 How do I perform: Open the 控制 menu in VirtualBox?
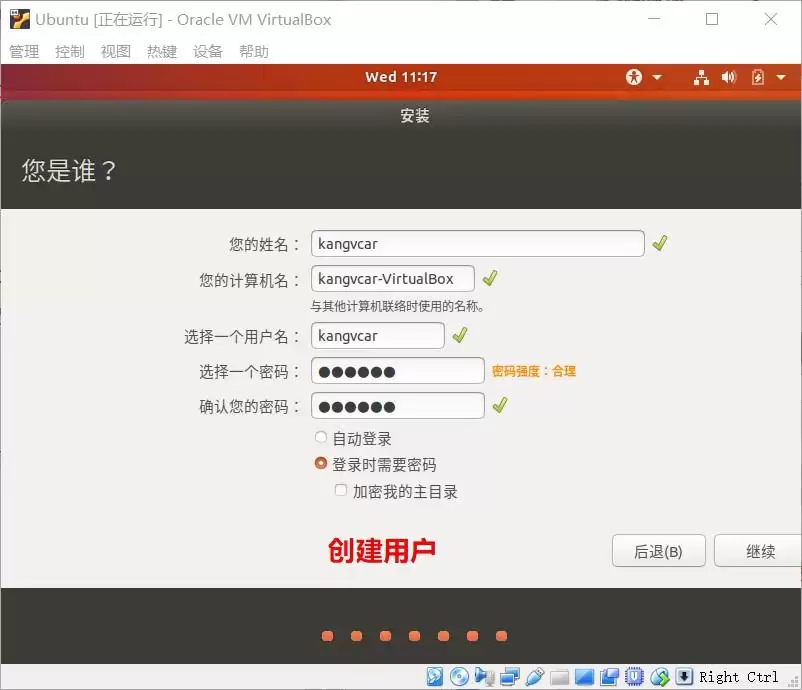click(x=69, y=51)
